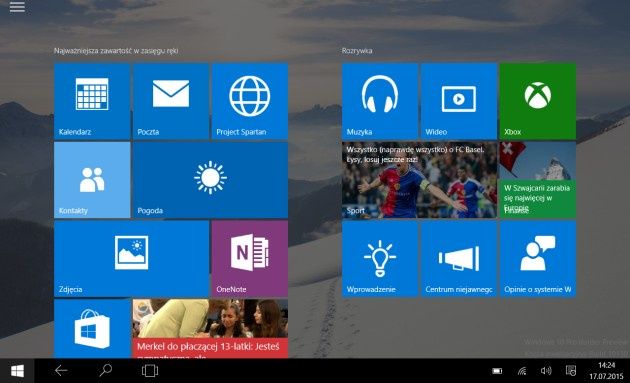Open the Centrum niejawnego megaphone tile
The height and width of the screenshot is (383, 630).
click(x=458, y=259)
